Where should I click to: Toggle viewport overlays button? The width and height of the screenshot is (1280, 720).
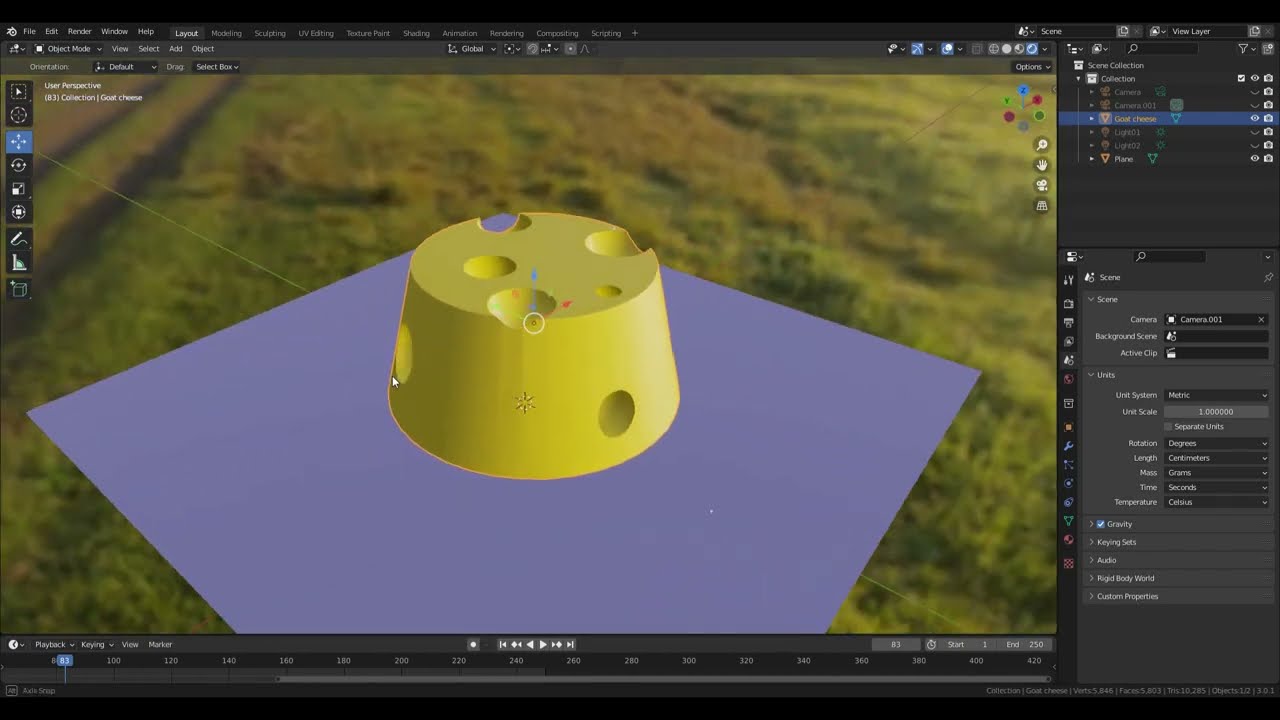947,49
